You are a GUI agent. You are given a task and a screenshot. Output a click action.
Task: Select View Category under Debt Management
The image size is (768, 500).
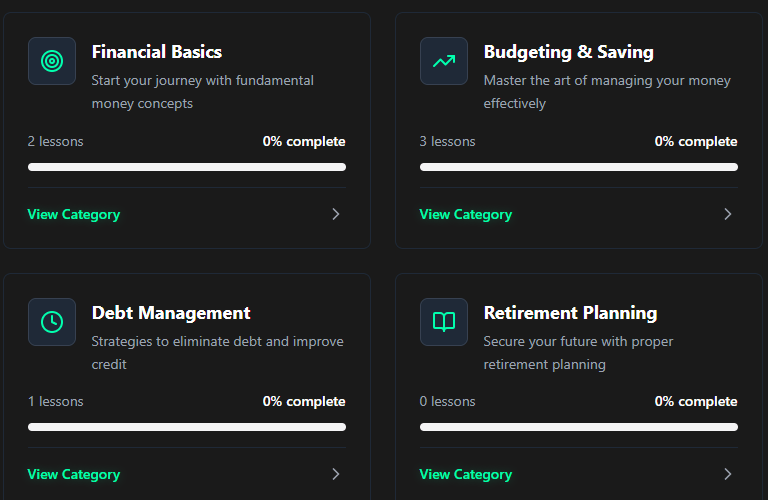74,474
